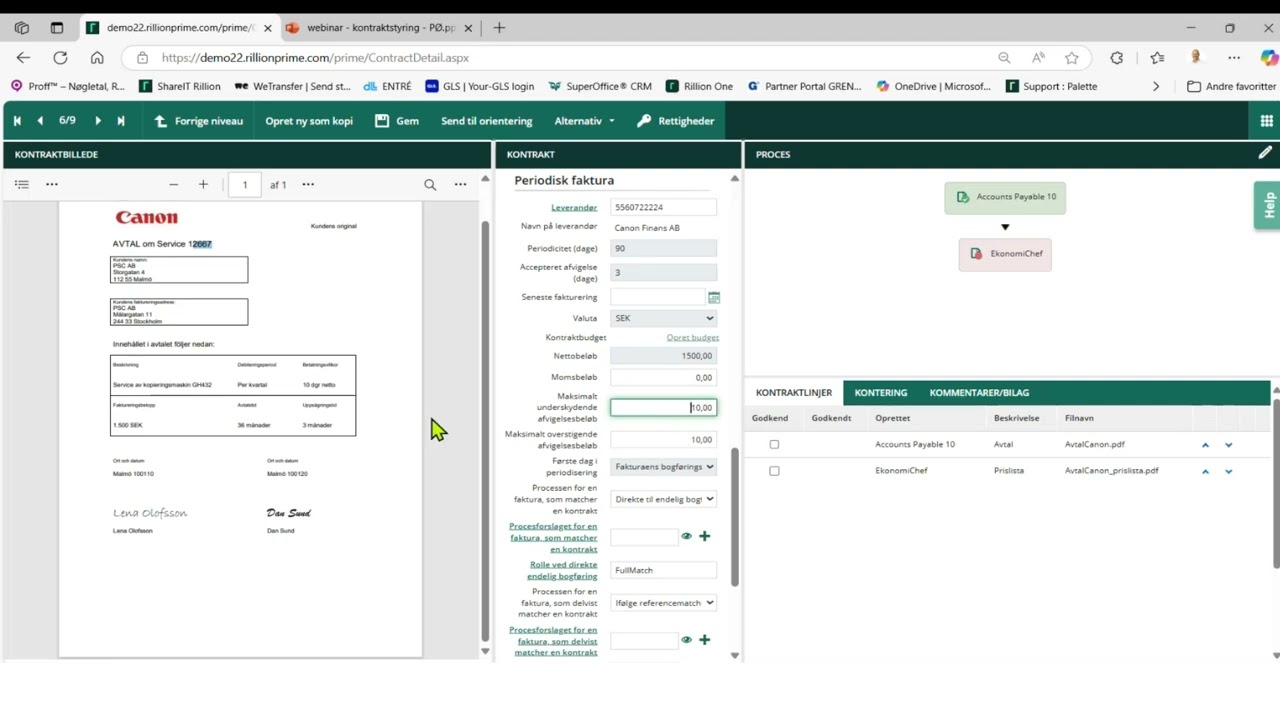The image size is (1280, 720).
Task: Add procesforslag with first plus icon
Action: tap(704, 536)
